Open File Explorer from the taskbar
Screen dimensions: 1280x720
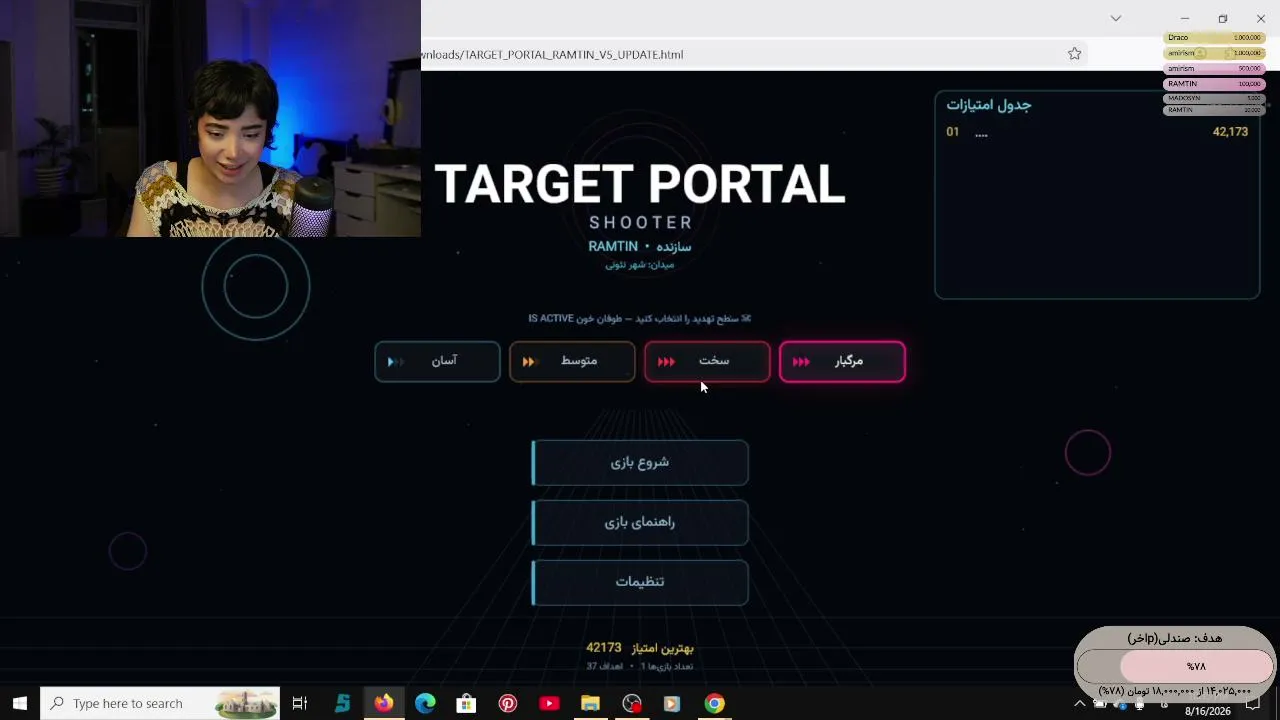(590, 703)
